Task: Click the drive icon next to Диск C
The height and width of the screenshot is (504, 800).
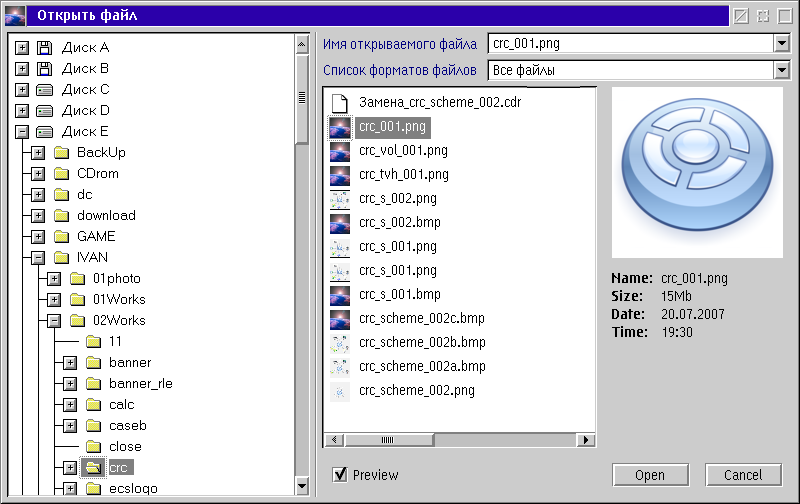Action: tap(44, 89)
